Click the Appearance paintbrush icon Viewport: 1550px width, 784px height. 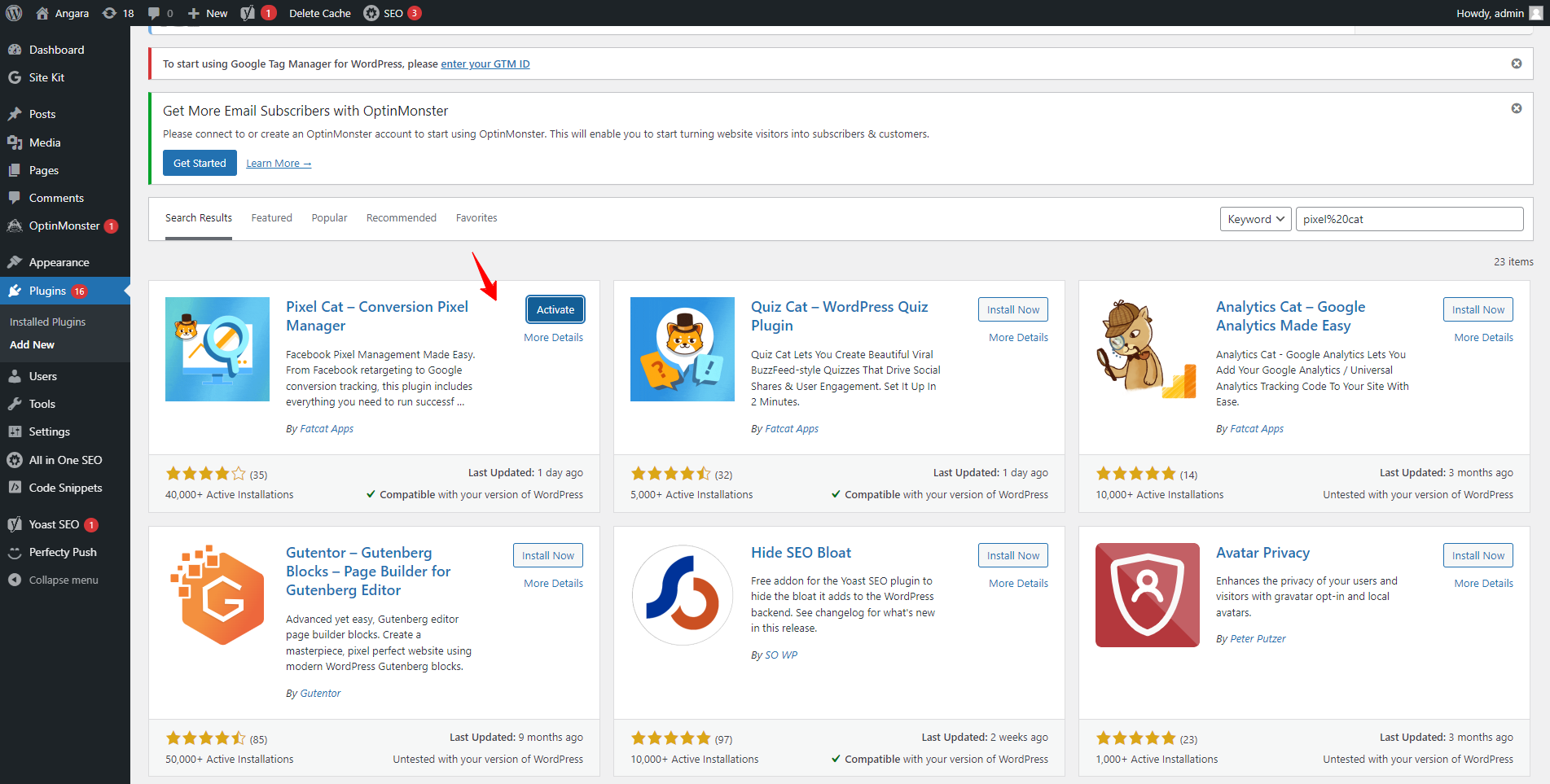tap(15, 262)
